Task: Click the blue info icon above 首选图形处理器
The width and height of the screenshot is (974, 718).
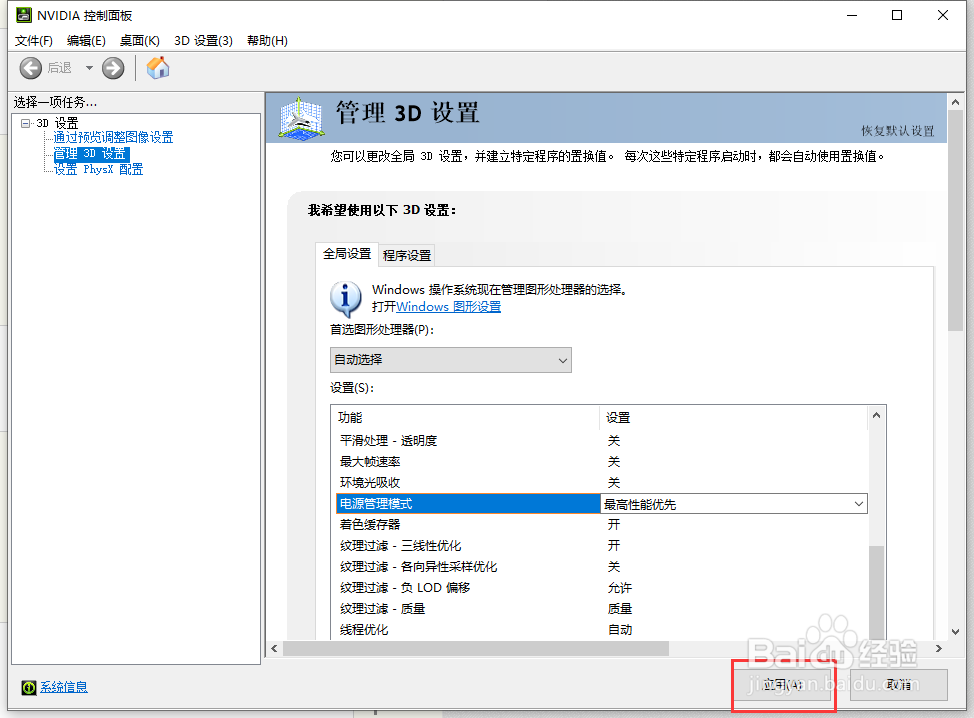Action: pos(345,299)
